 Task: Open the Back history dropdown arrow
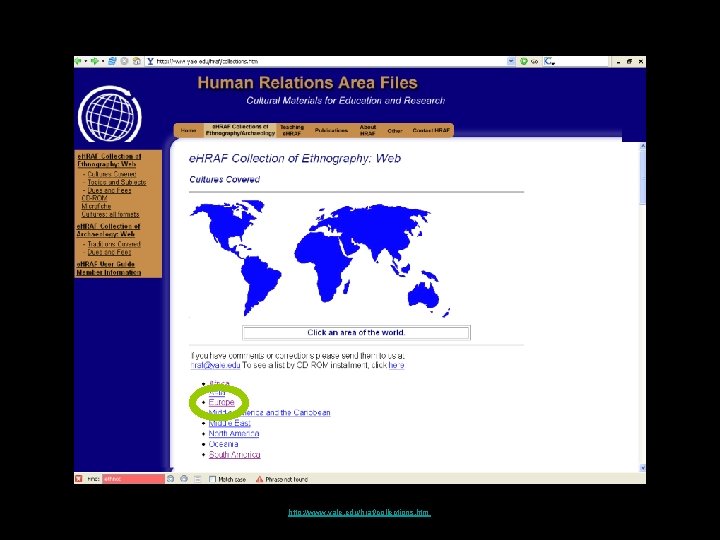(85, 61)
